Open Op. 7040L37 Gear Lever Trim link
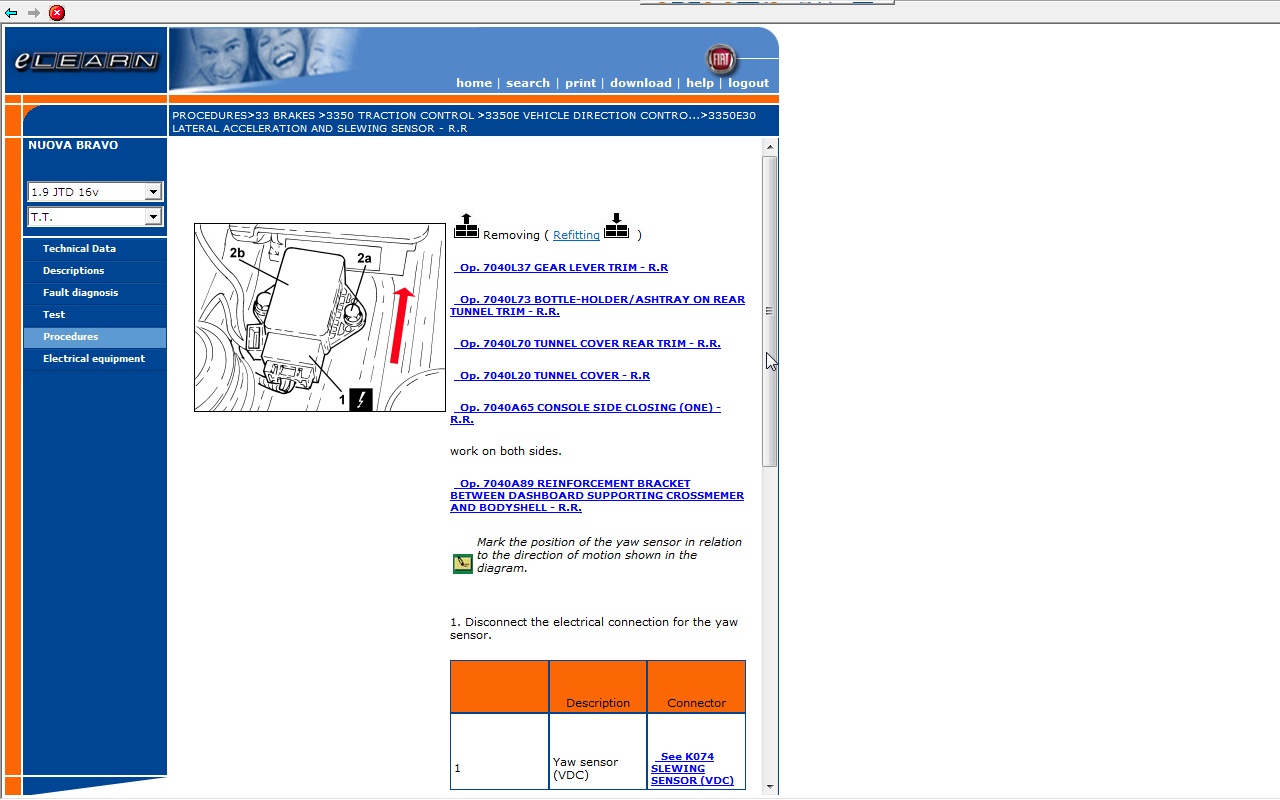 point(563,268)
